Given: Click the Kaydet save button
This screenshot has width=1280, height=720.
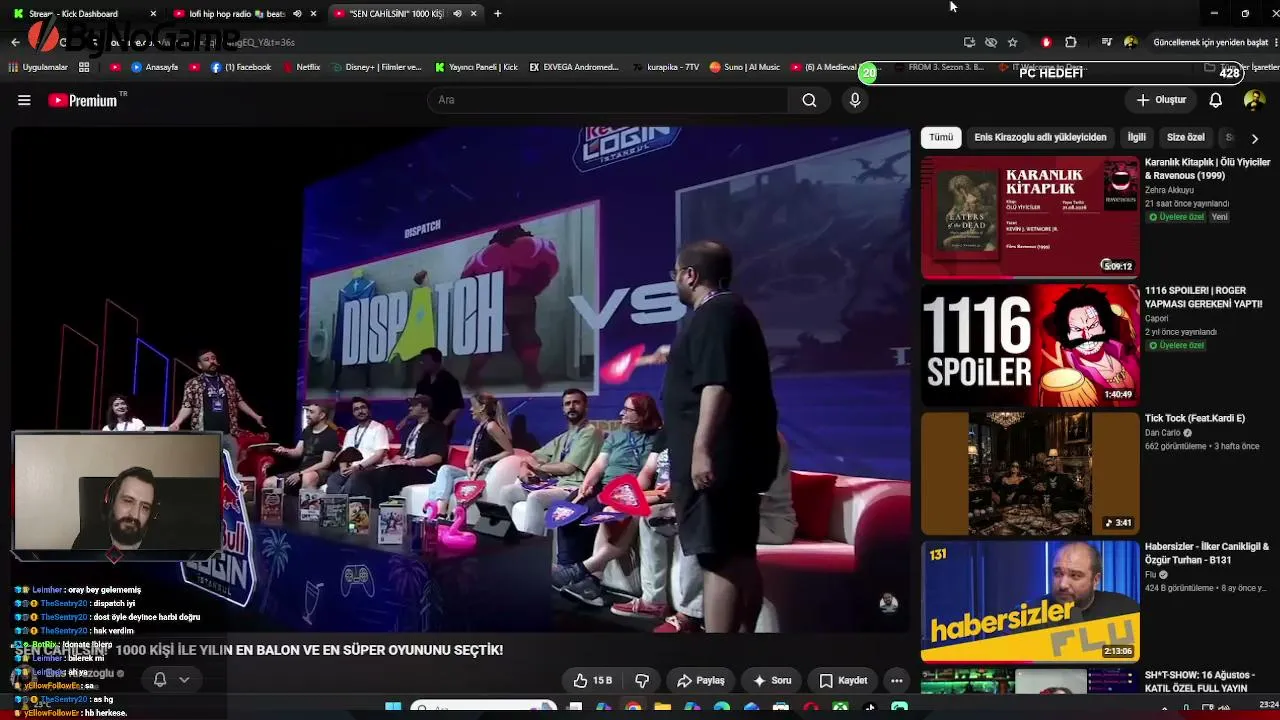Looking at the screenshot, I should (843, 681).
